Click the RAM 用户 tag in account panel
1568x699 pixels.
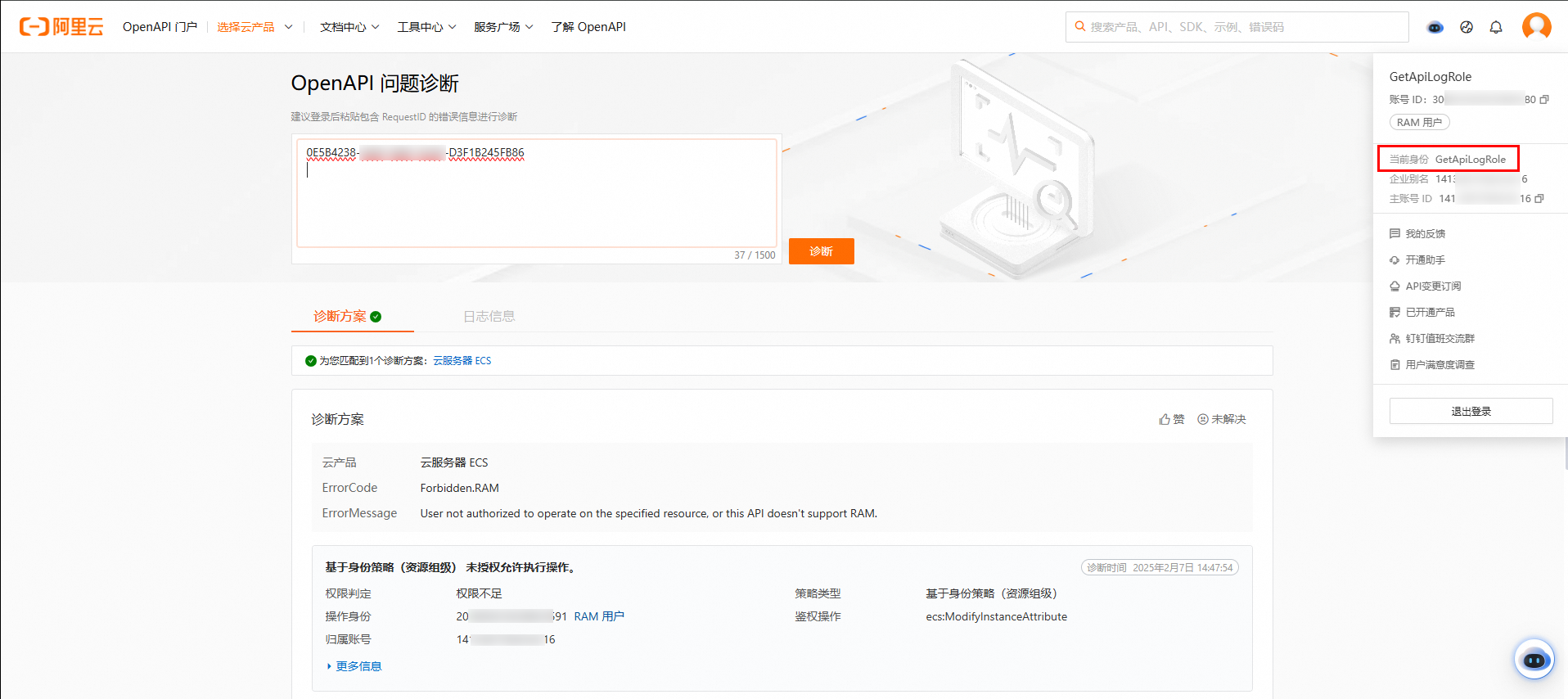[x=1419, y=122]
